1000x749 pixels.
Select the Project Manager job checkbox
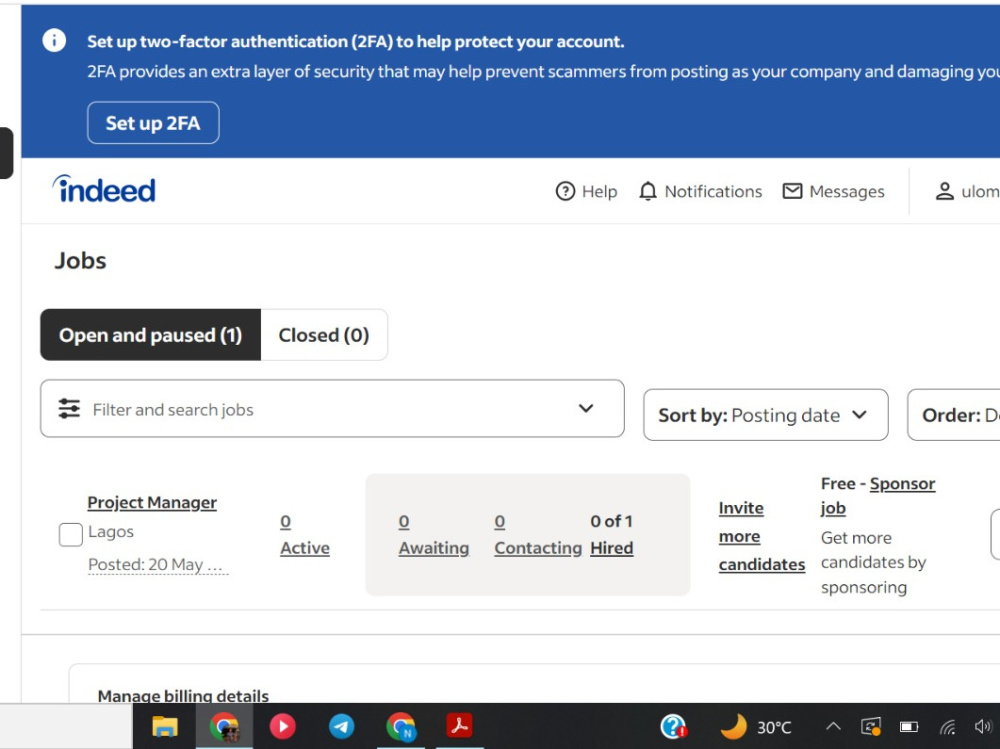point(71,535)
